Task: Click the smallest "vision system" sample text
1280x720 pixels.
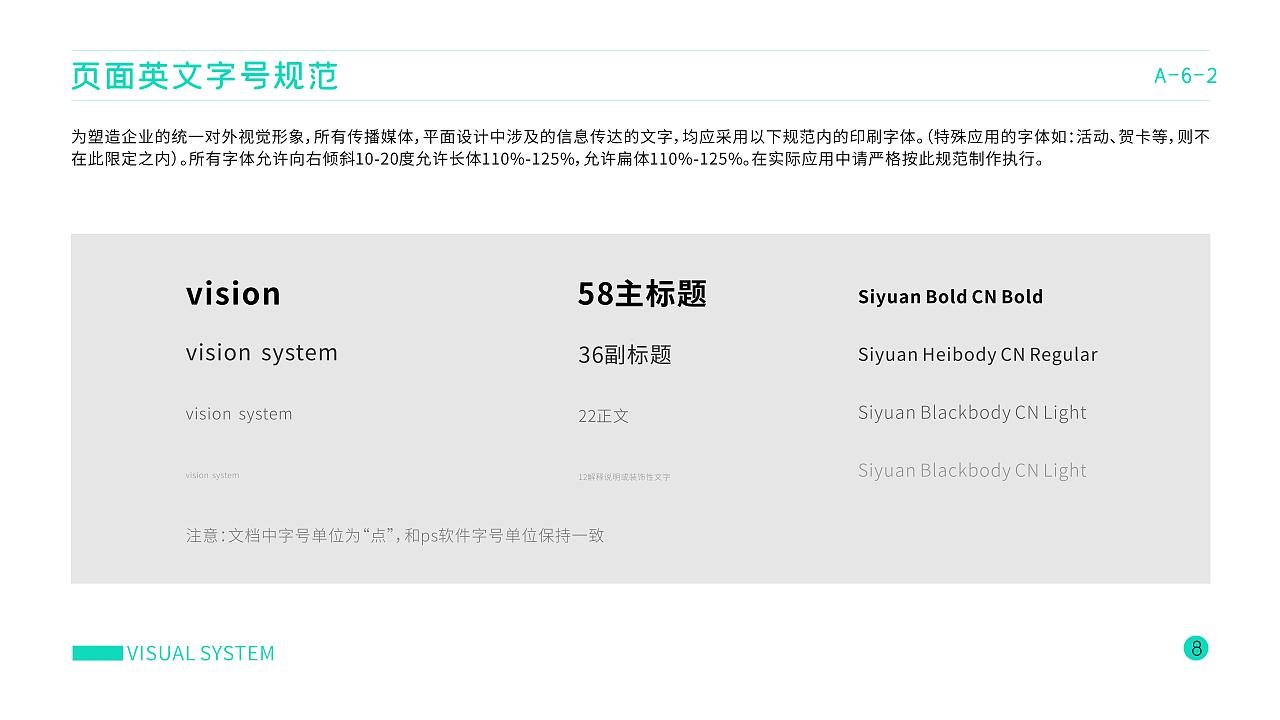Action: coord(212,476)
